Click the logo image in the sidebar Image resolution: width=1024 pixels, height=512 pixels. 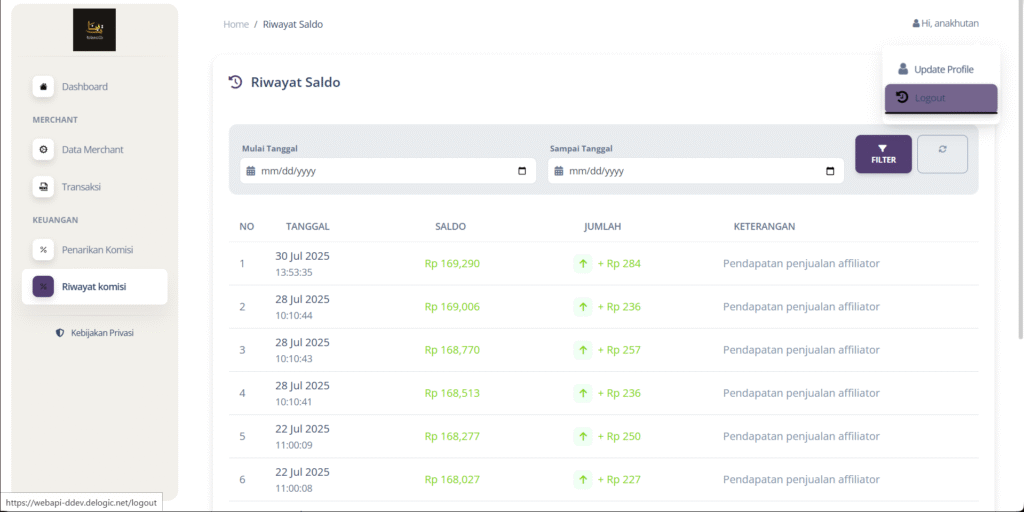[x=94, y=30]
